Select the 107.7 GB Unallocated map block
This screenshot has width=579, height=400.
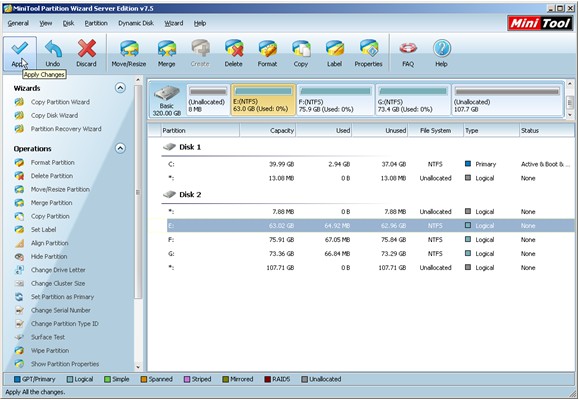[x=507, y=100]
